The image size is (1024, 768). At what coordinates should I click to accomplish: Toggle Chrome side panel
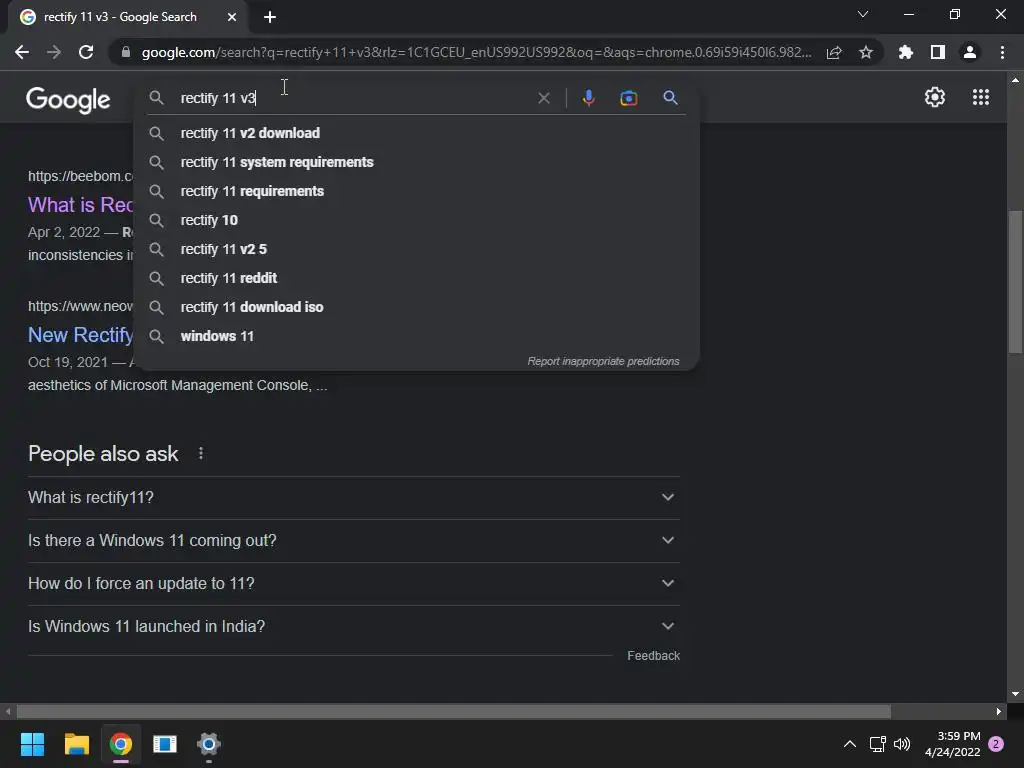coord(938,52)
